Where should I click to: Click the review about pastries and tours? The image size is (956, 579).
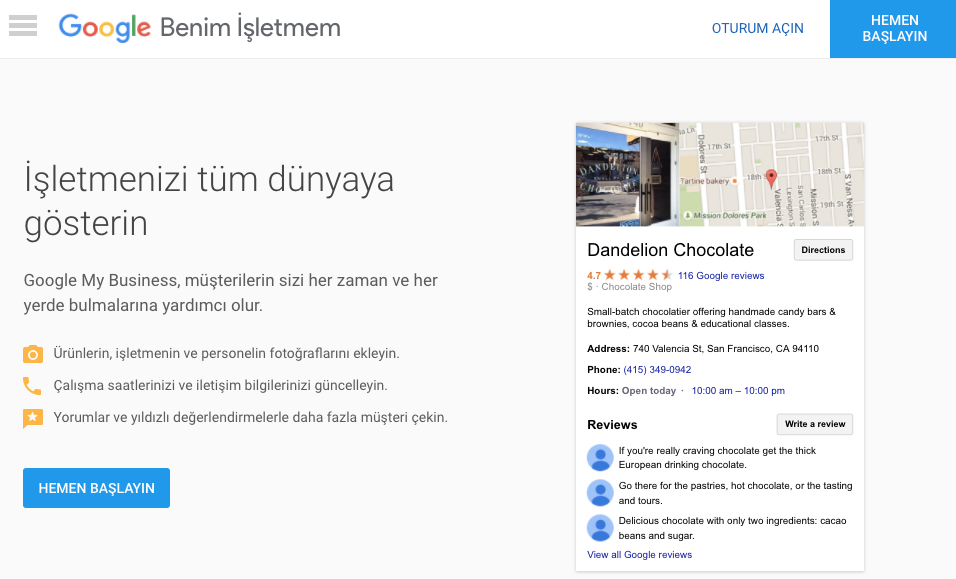coord(735,493)
